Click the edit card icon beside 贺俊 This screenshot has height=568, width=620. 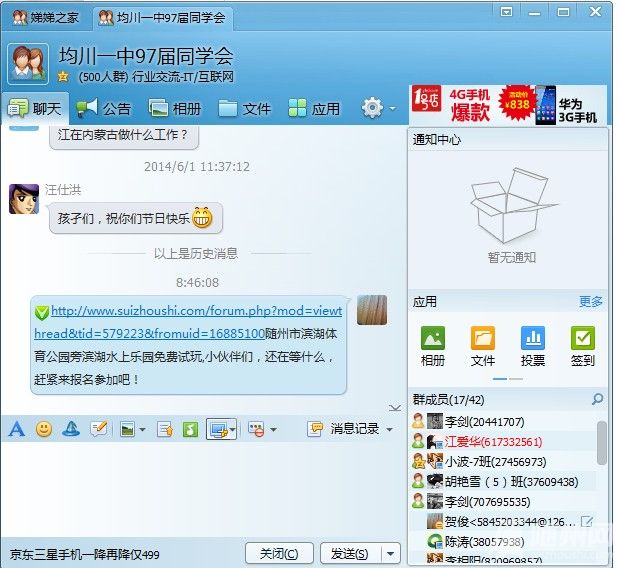[x=587, y=522]
